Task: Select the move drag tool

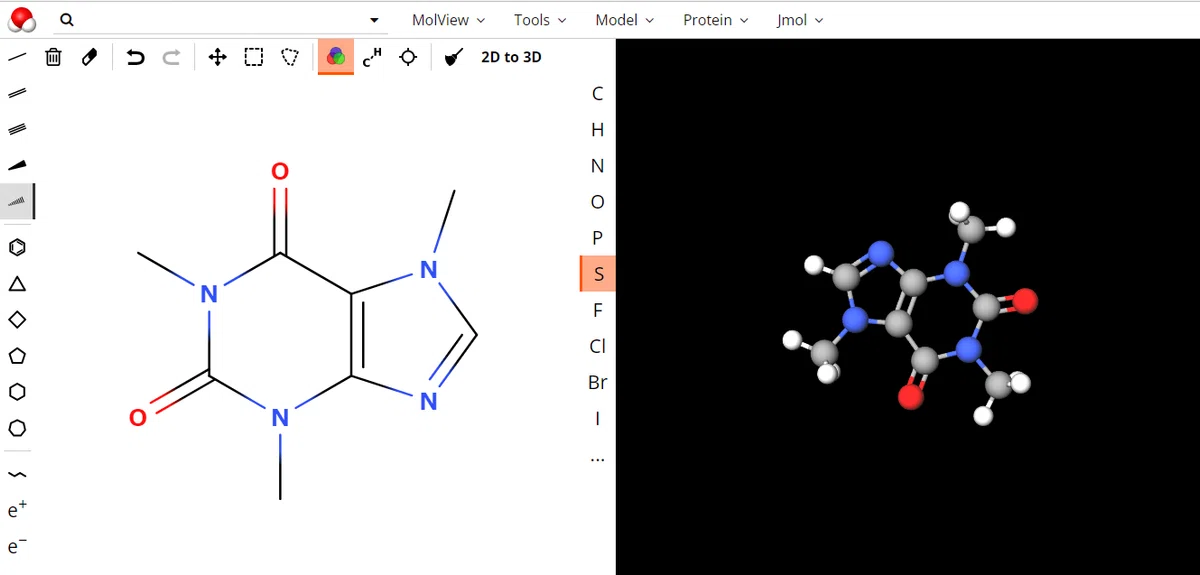Action: 217,57
